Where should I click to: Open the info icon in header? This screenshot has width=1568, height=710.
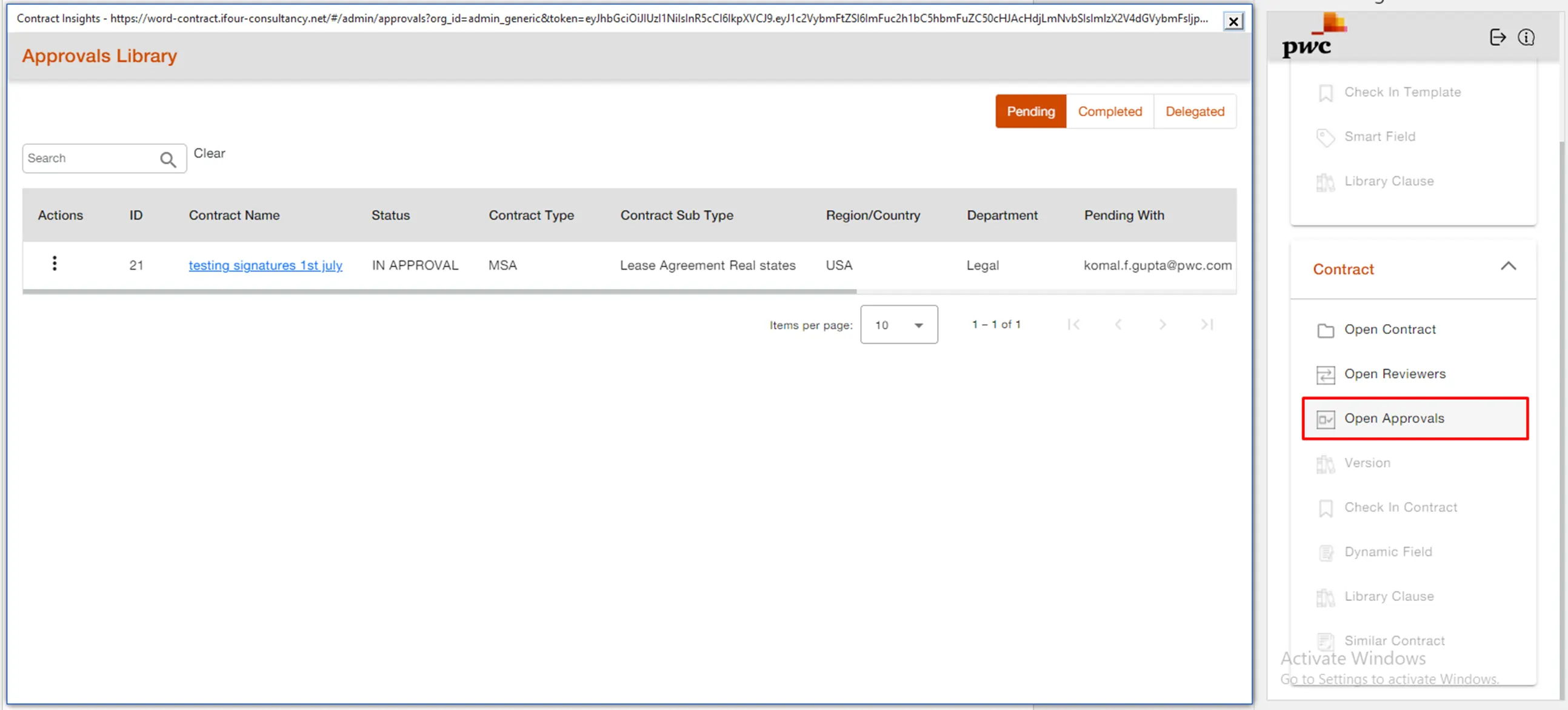click(1526, 37)
